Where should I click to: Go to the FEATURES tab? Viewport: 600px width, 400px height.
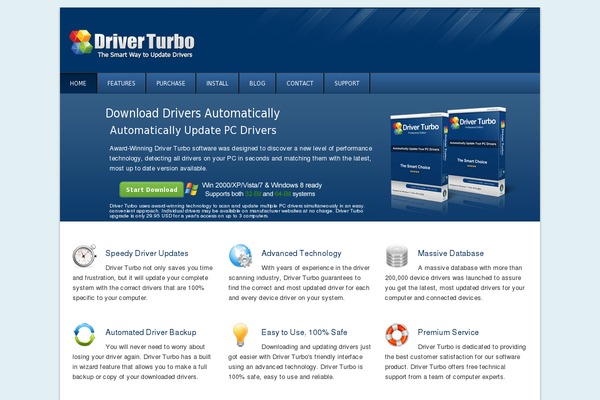coord(121,83)
